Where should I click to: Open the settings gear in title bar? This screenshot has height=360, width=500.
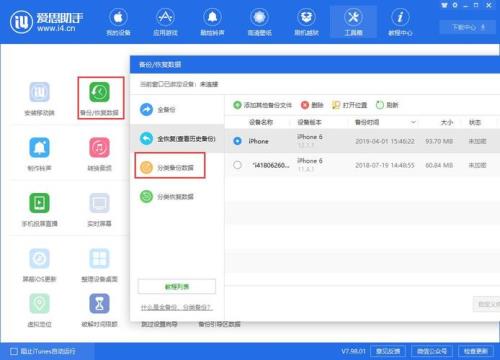tap(455, 5)
